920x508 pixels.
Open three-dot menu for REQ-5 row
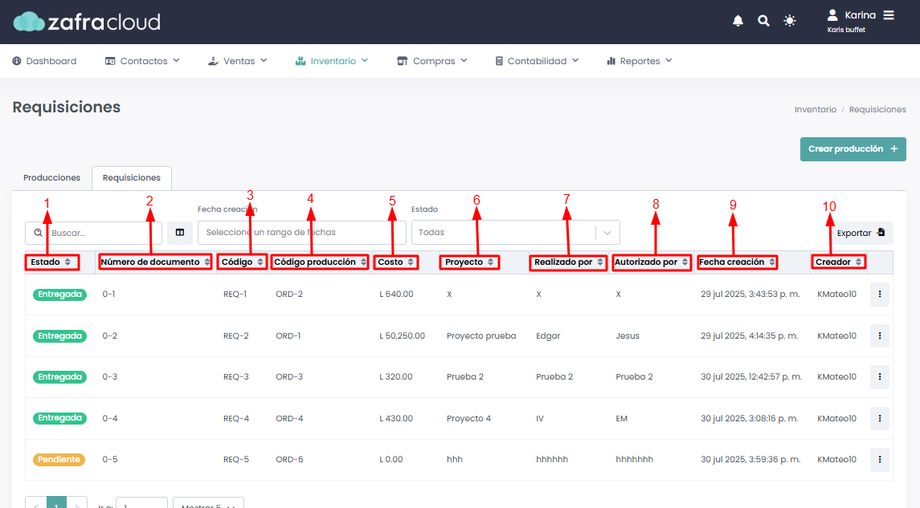point(880,460)
